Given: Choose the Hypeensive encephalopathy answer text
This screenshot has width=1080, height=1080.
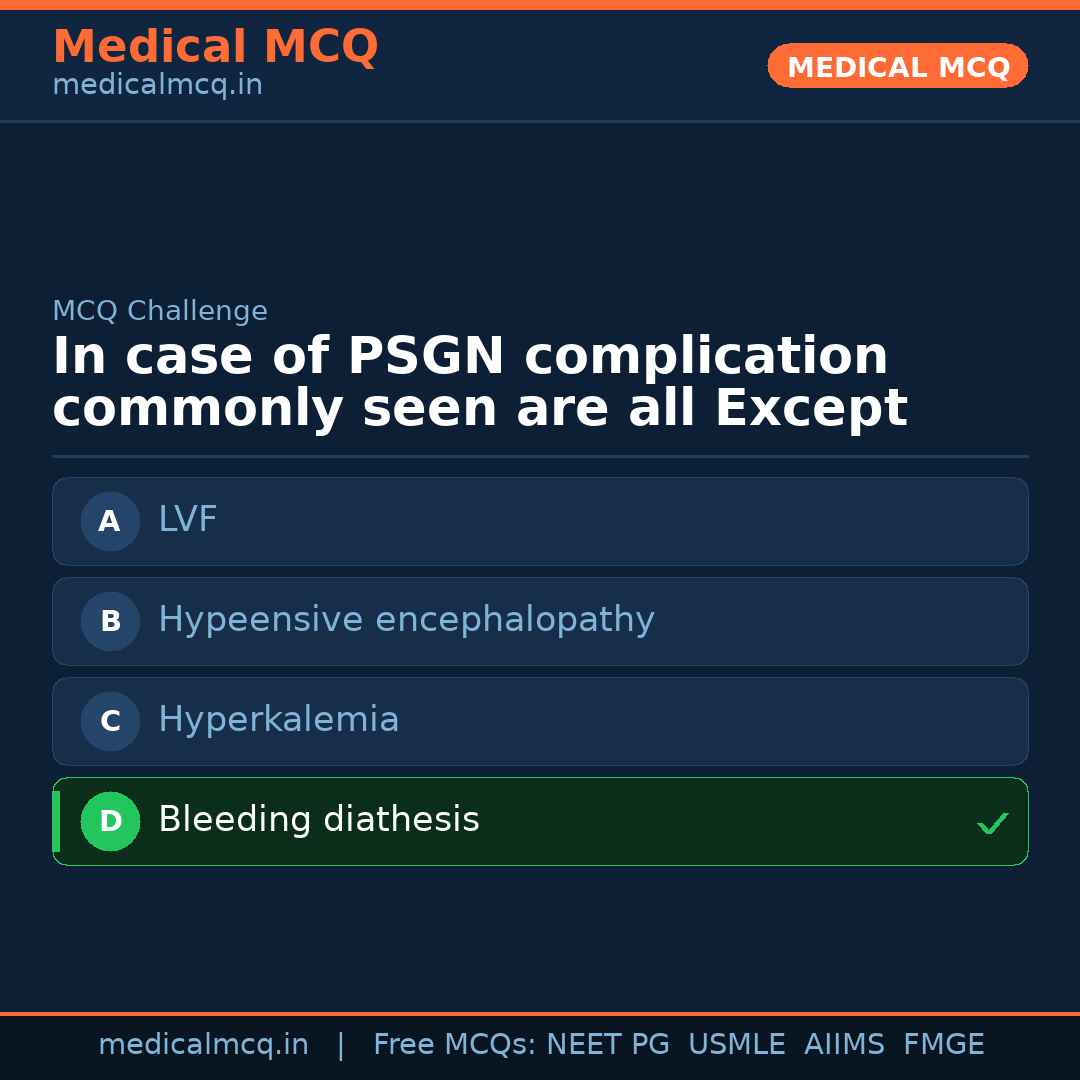Looking at the screenshot, I should [406, 620].
